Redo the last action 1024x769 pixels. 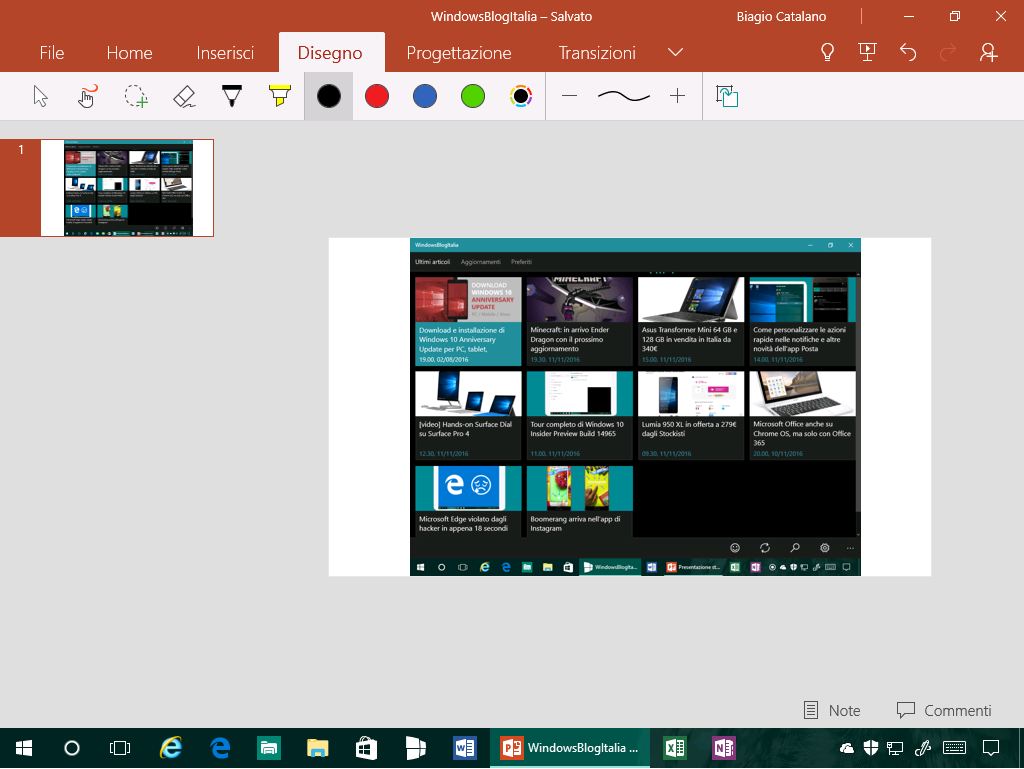[948, 52]
